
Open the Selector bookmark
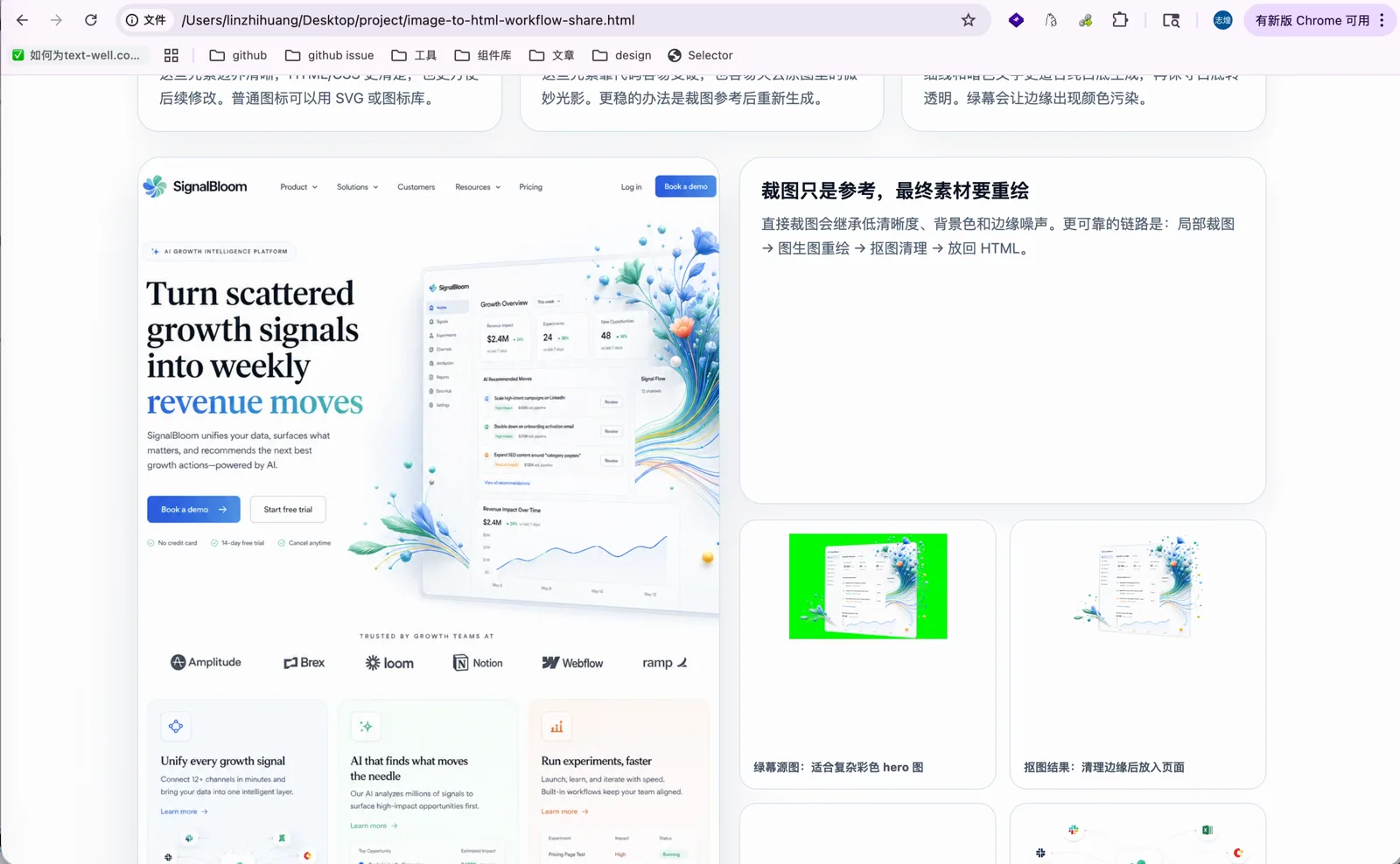pyautogui.click(x=700, y=55)
